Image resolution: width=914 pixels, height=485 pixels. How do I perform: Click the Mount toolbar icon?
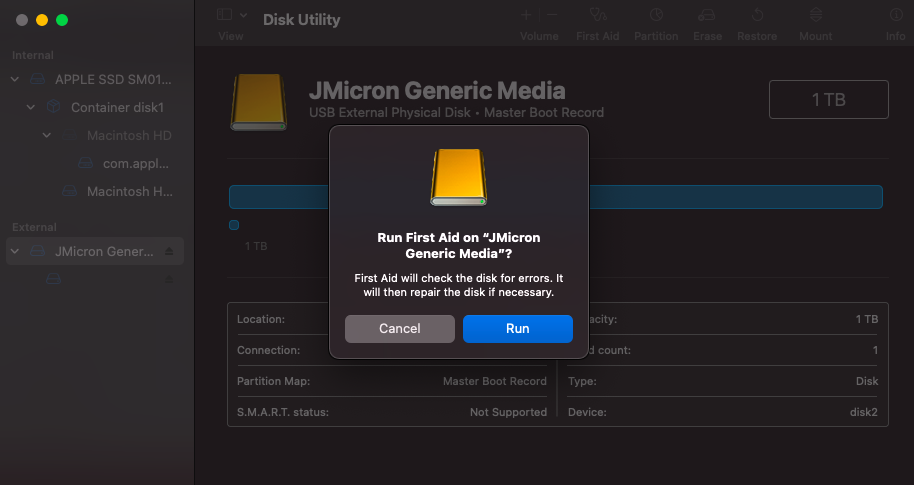[816, 16]
